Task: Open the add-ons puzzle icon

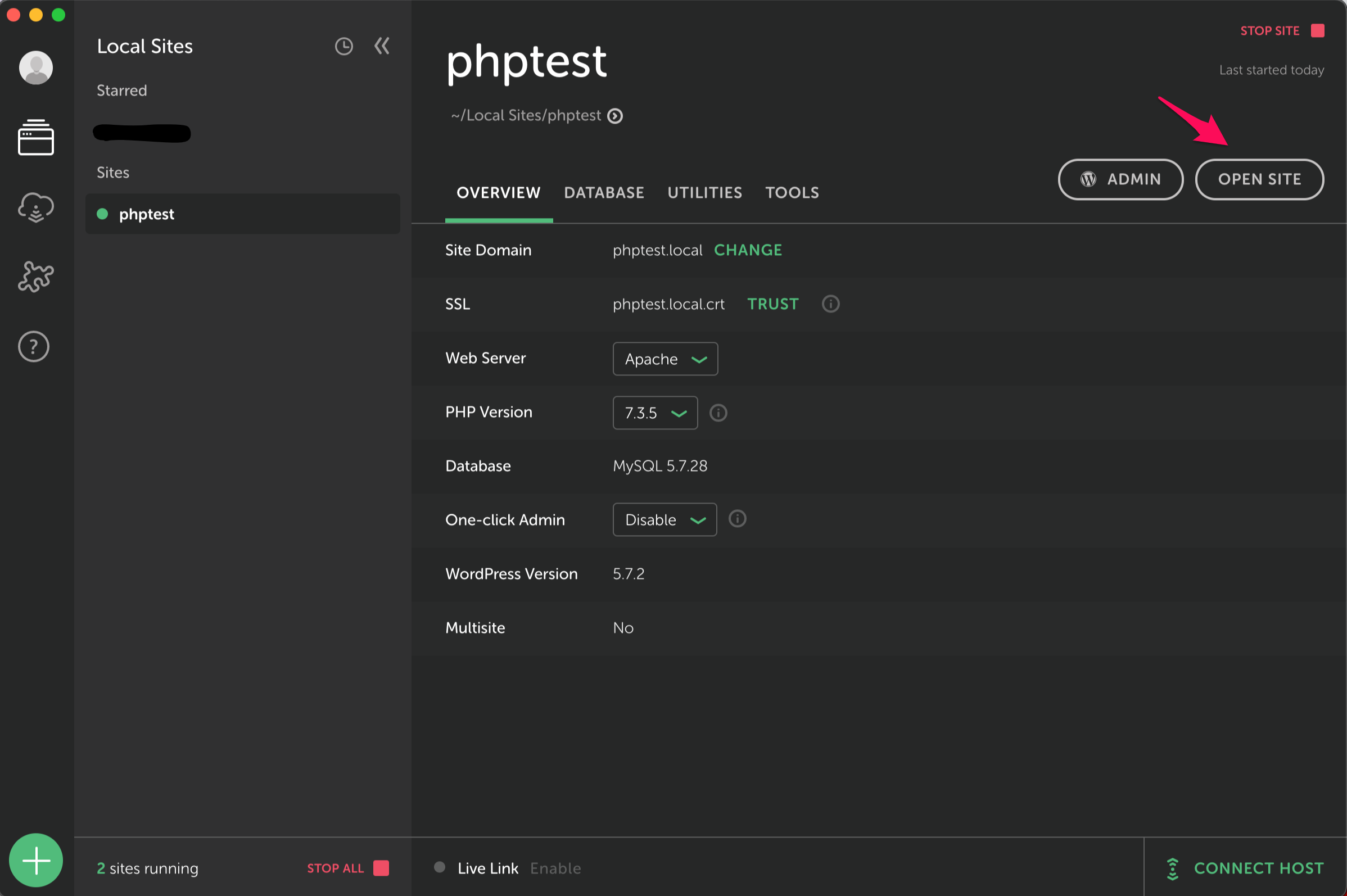Action: pos(35,277)
